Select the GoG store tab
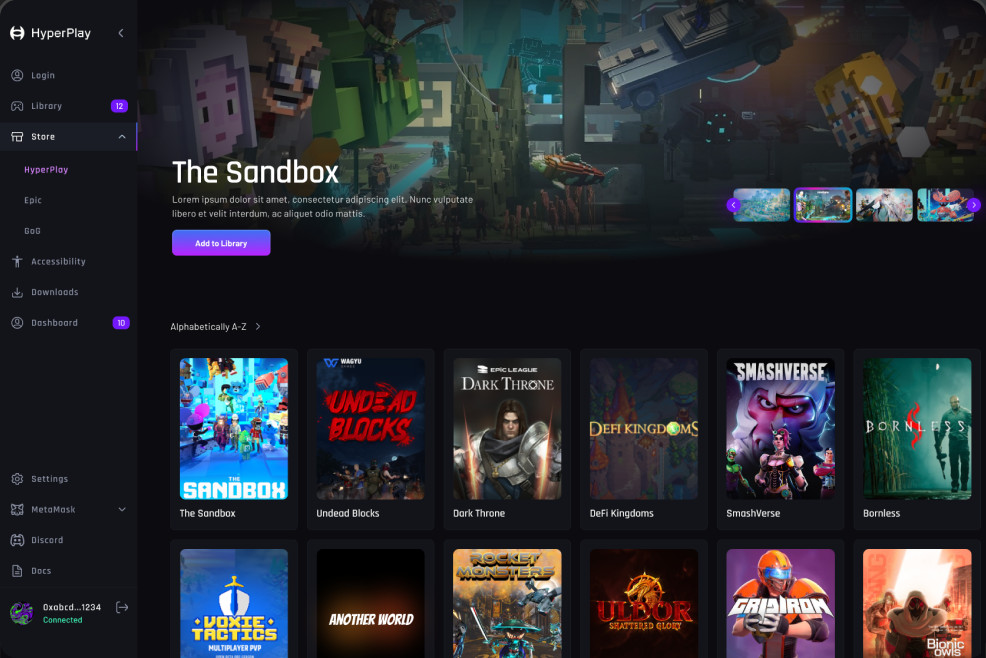Viewport: 986px width, 658px height. 32,231
